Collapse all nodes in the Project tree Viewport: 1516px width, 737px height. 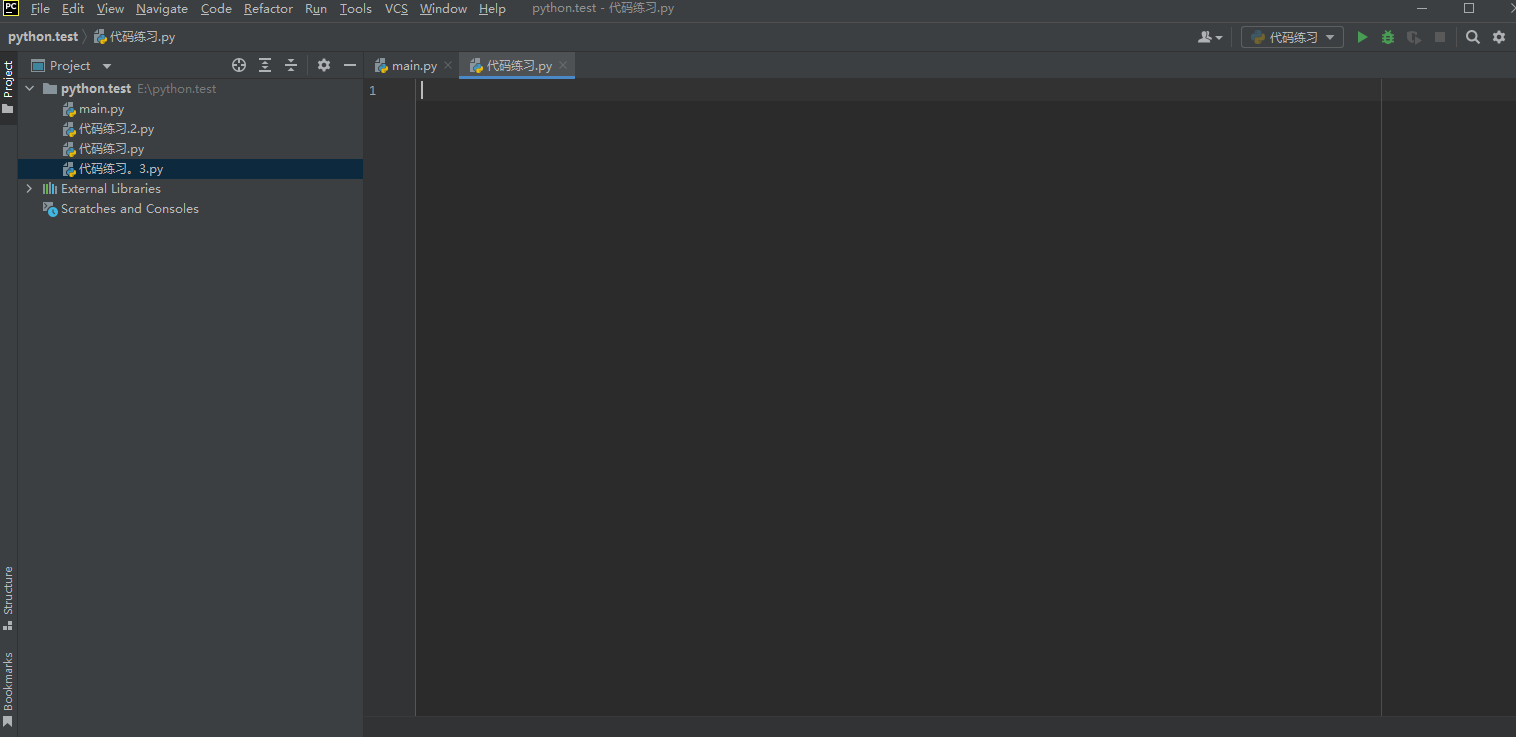pos(291,64)
